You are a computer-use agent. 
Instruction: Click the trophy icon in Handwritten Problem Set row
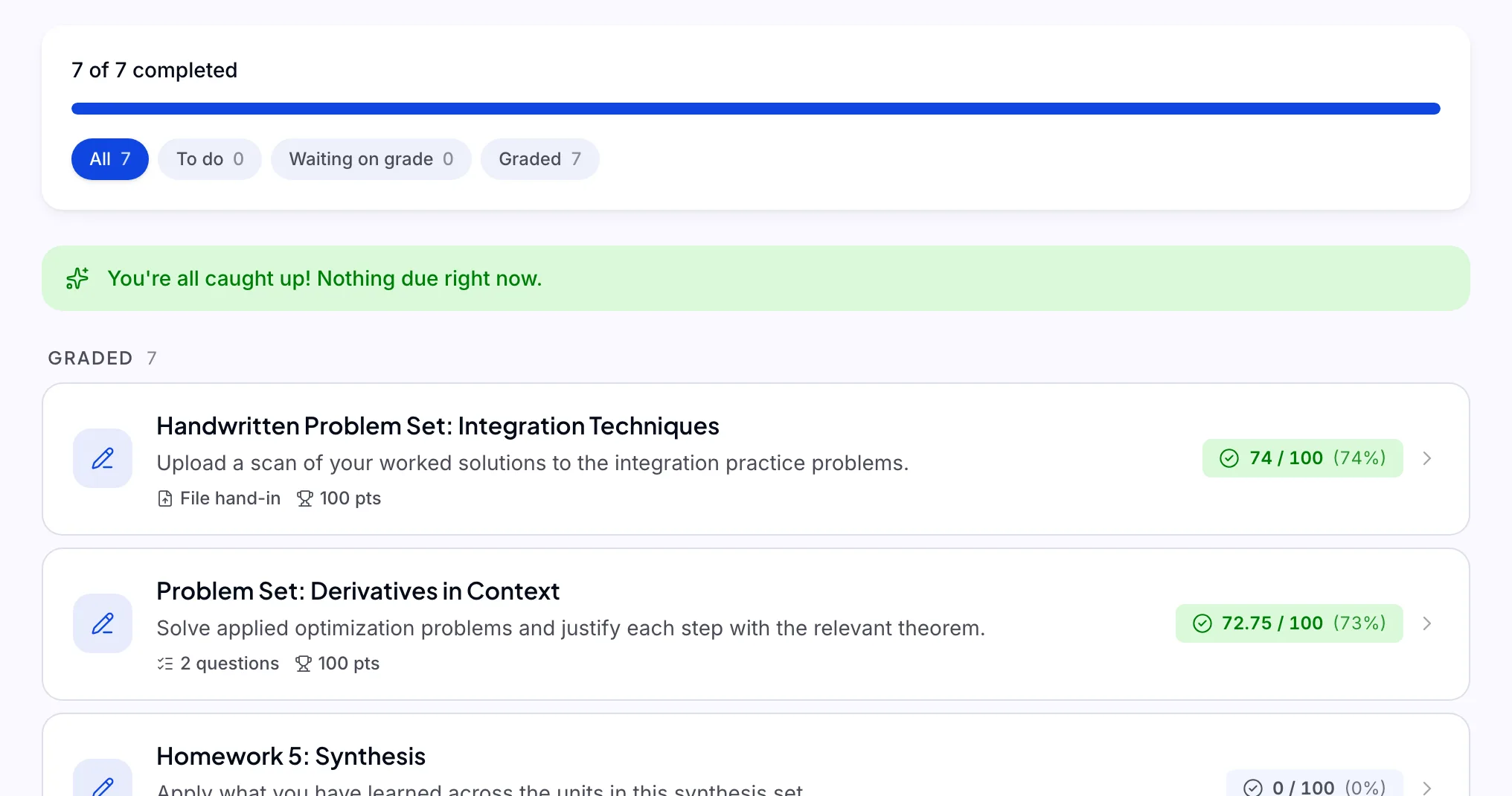[304, 498]
